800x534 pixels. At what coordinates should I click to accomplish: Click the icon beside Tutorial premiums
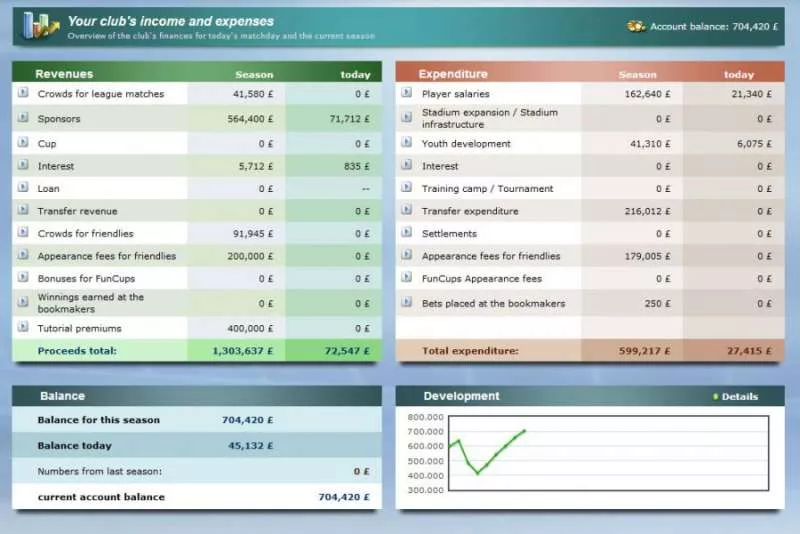[23, 328]
